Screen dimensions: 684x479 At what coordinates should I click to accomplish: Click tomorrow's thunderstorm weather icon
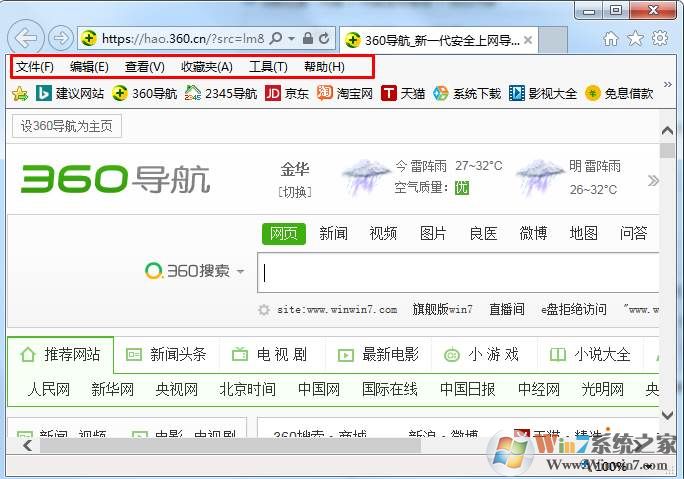[x=540, y=177]
